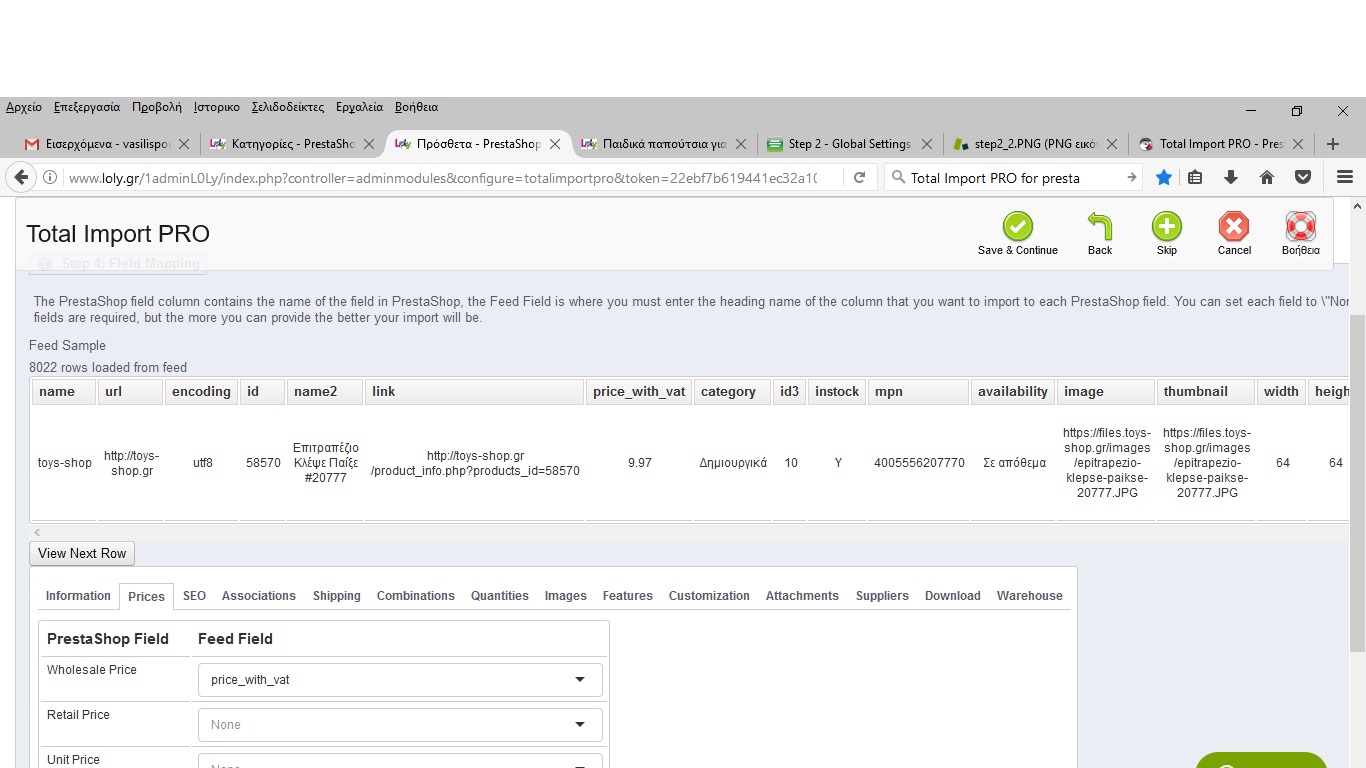The width and height of the screenshot is (1366, 768).
Task: Close the step2_2.PNG tab
Action: pyautogui.click(x=1113, y=144)
